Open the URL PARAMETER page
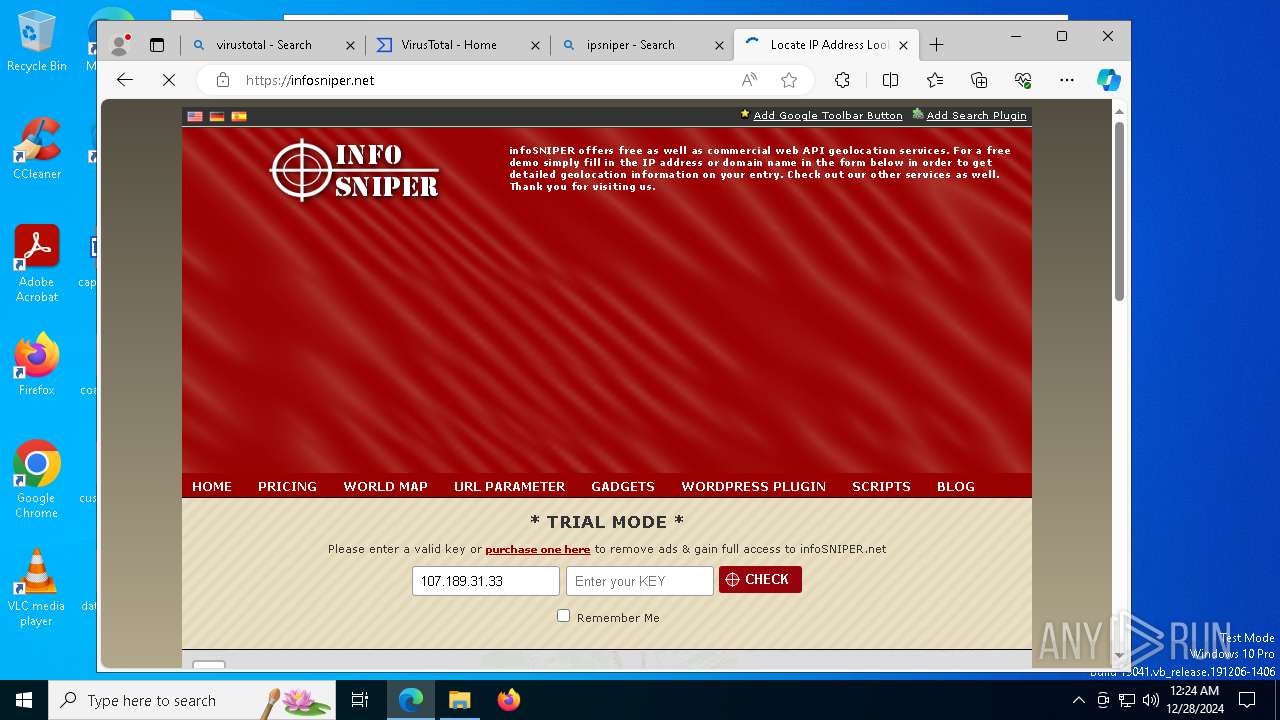Screen dimensions: 1280x720 coord(509,486)
